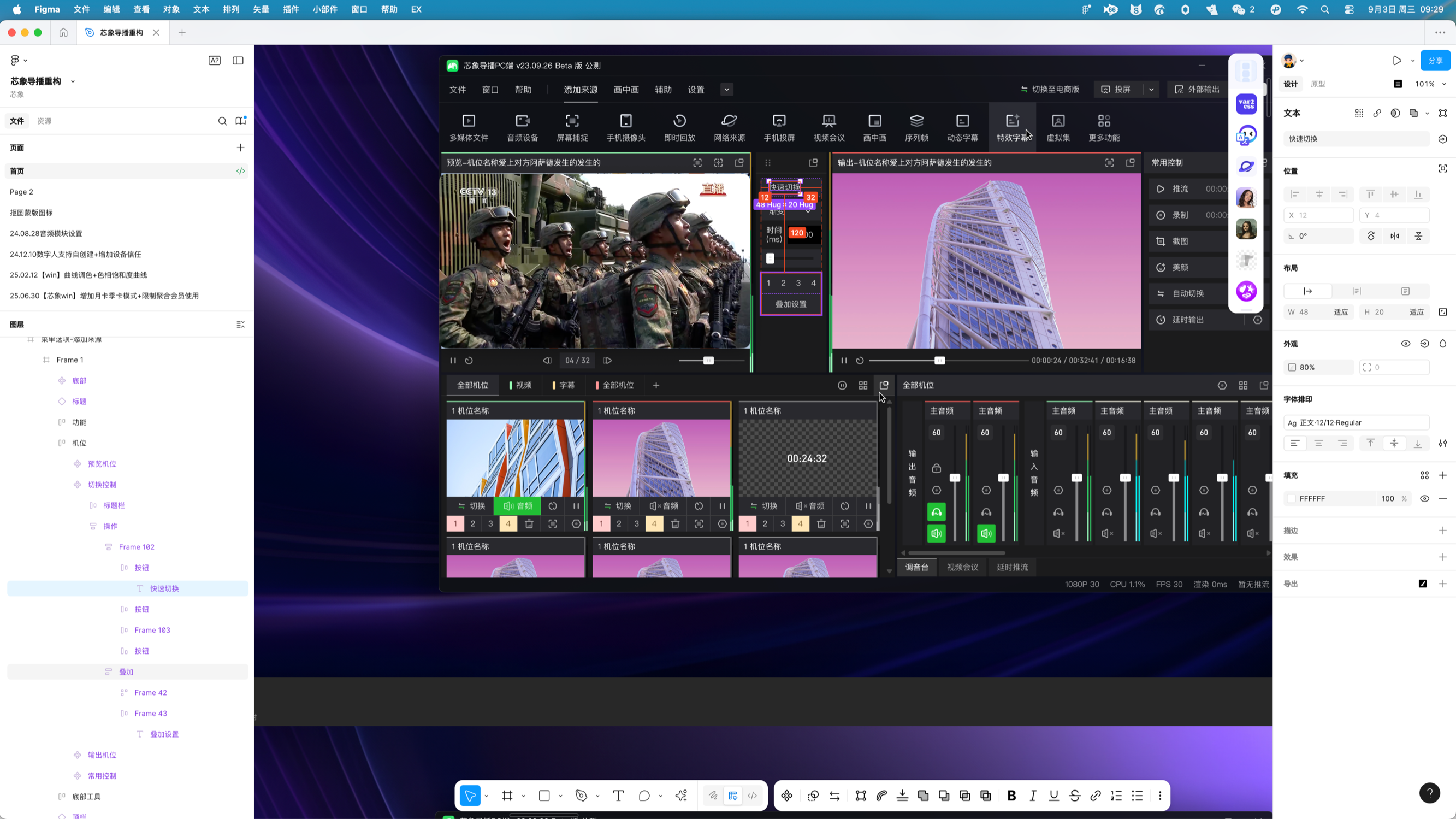Expand the 芯象导播重构 file name dropdown
This screenshot has height=819, width=1456.
pos(72,81)
